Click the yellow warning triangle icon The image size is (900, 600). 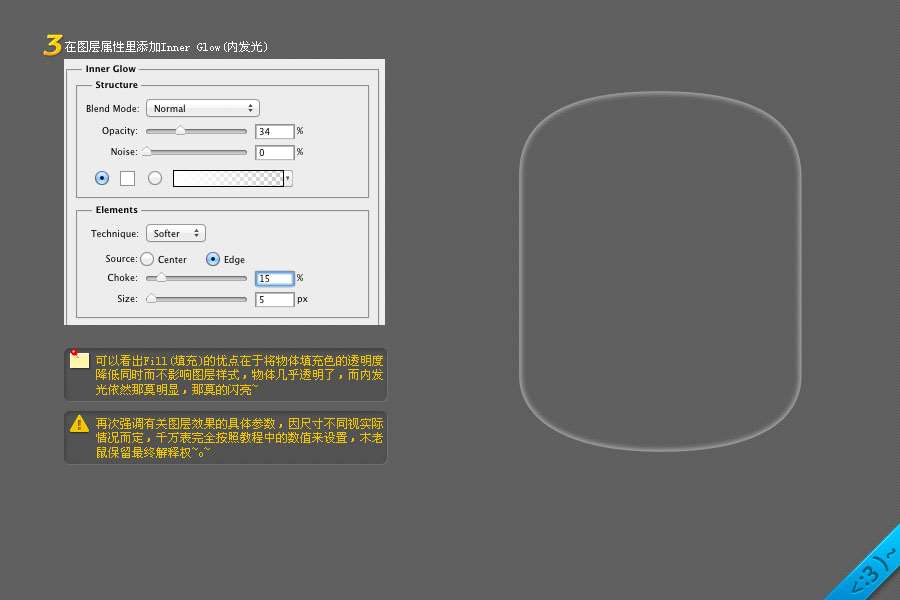[79, 424]
